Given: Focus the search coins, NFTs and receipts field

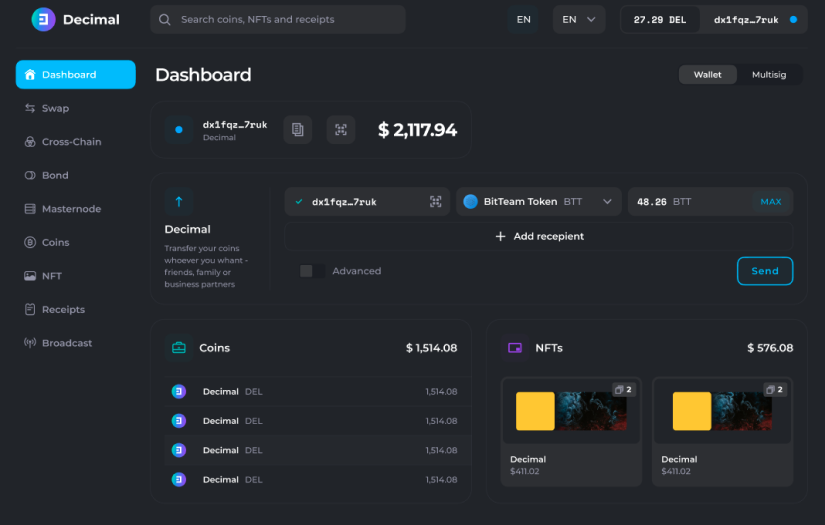Looking at the screenshot, I should coord(278,19).
